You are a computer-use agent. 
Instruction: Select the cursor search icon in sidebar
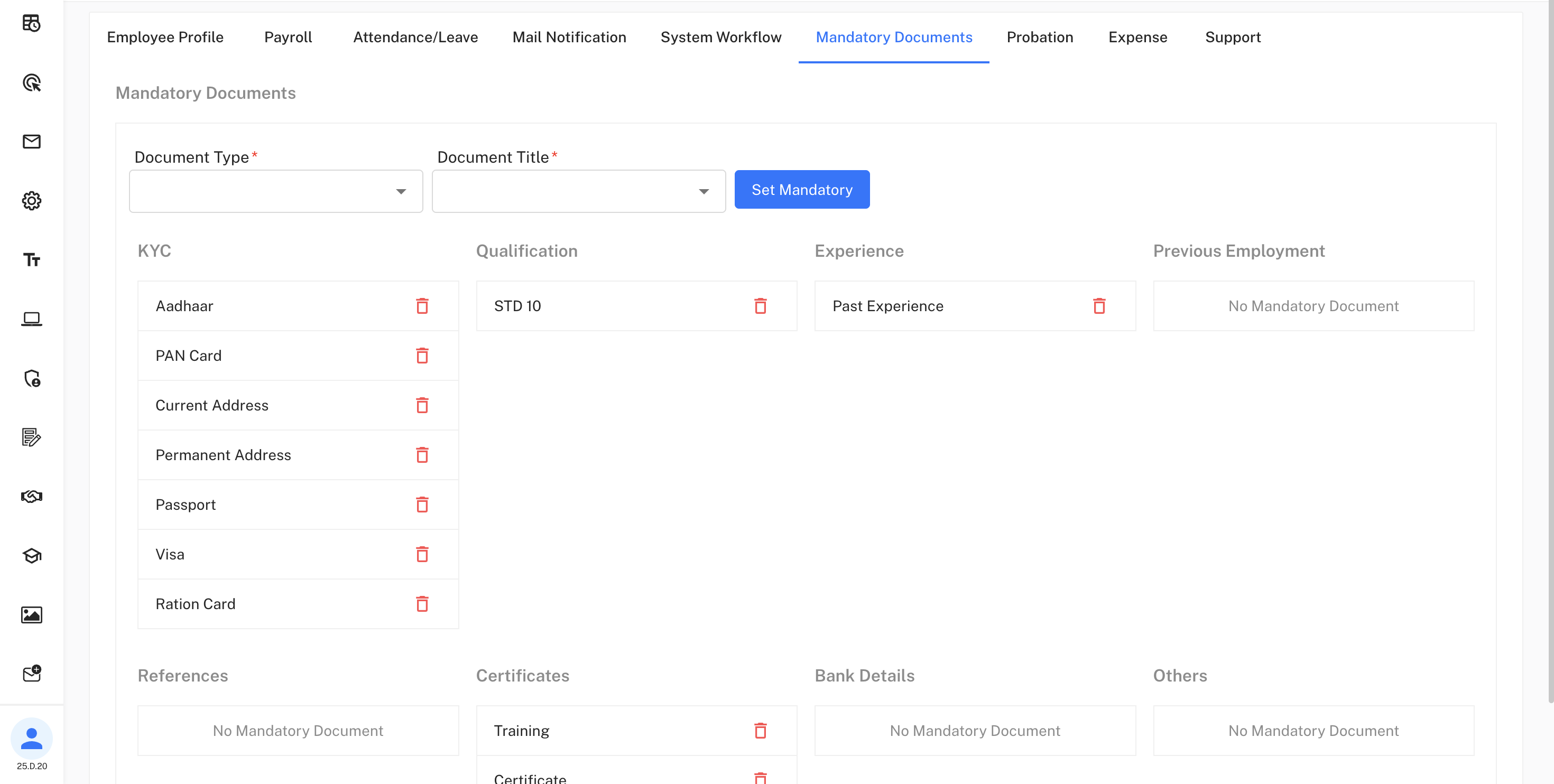point(31,83)
